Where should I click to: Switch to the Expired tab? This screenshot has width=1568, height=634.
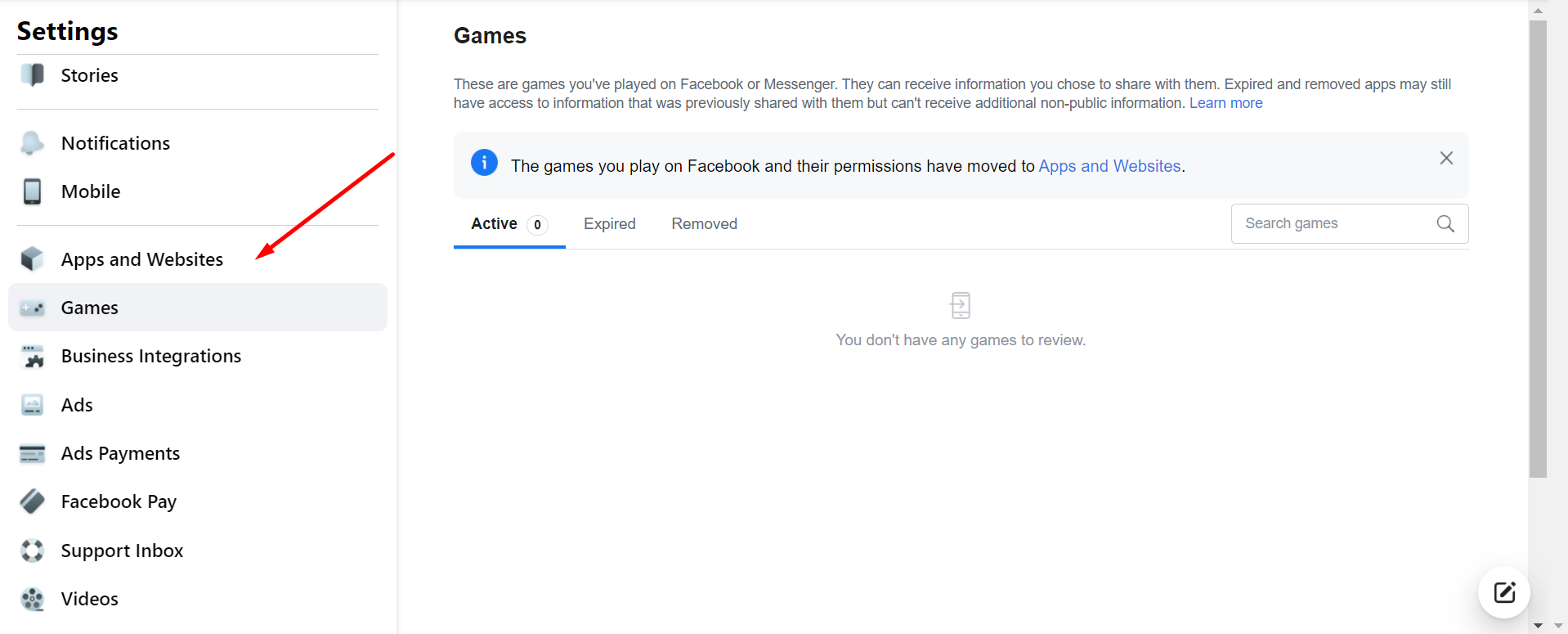pyautogui.click(x=610, y=224)
